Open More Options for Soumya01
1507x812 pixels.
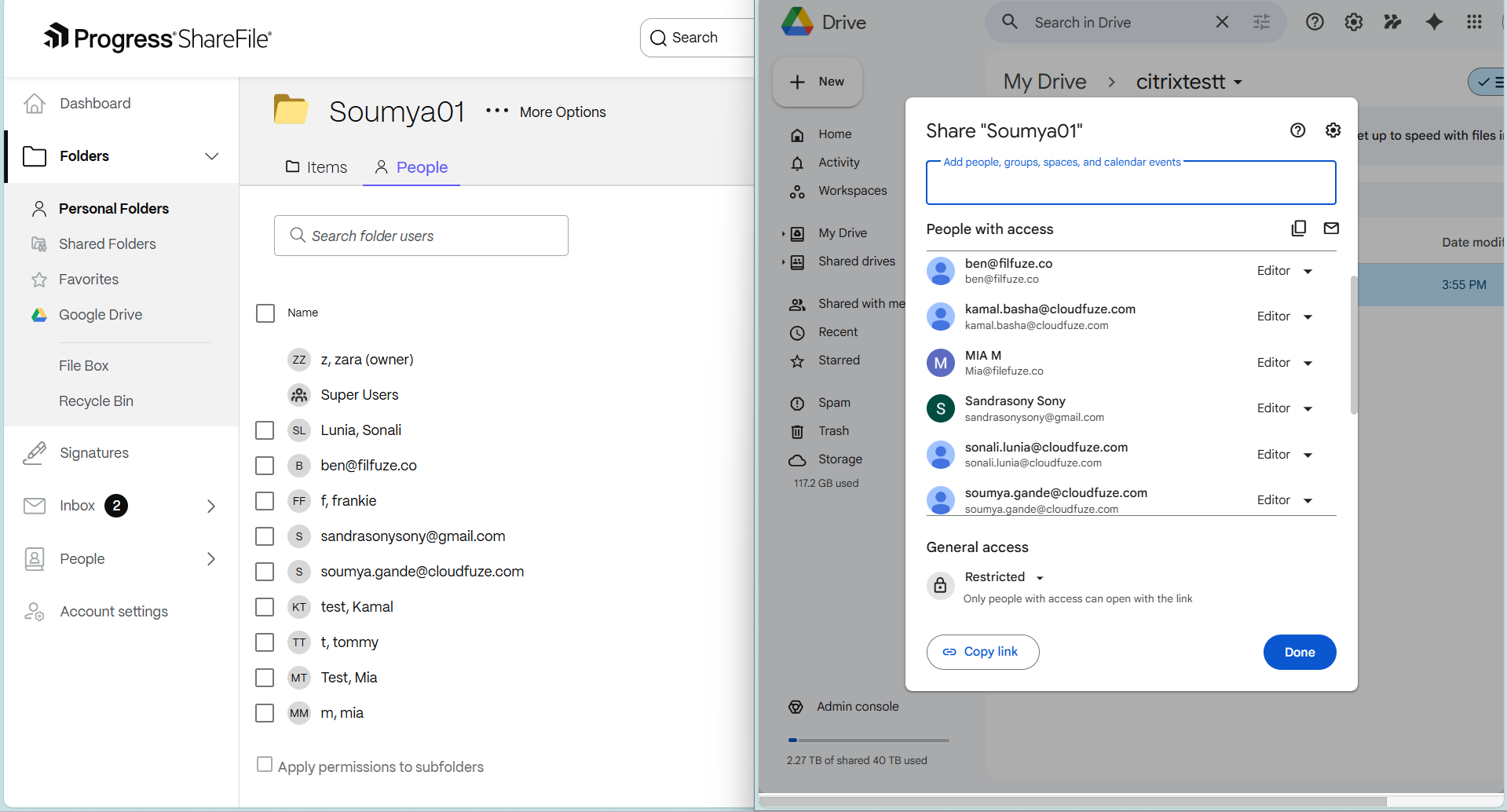coord(497,111)
